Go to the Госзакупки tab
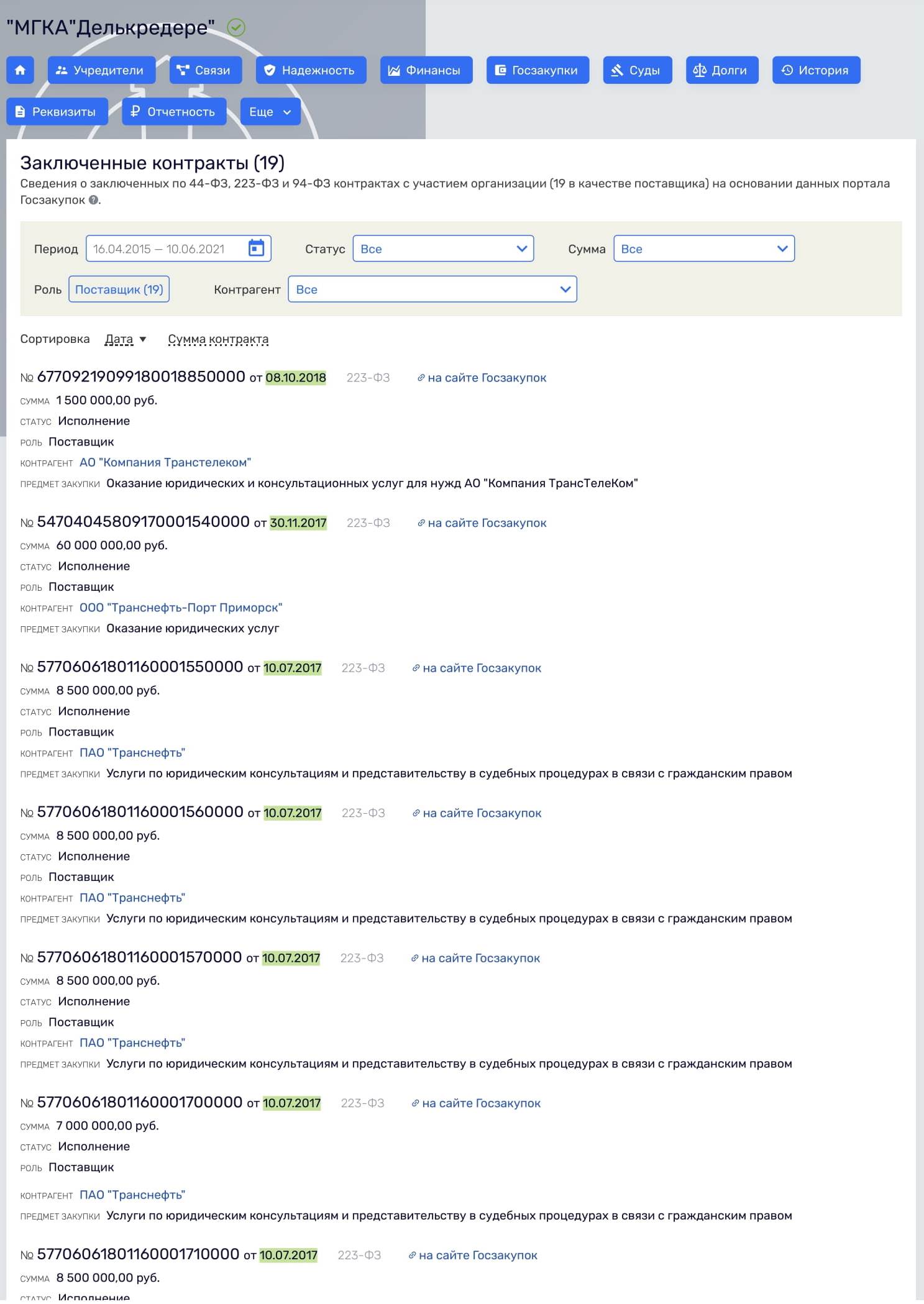Viewport: 924px width, 1304px height. (537, 70)
